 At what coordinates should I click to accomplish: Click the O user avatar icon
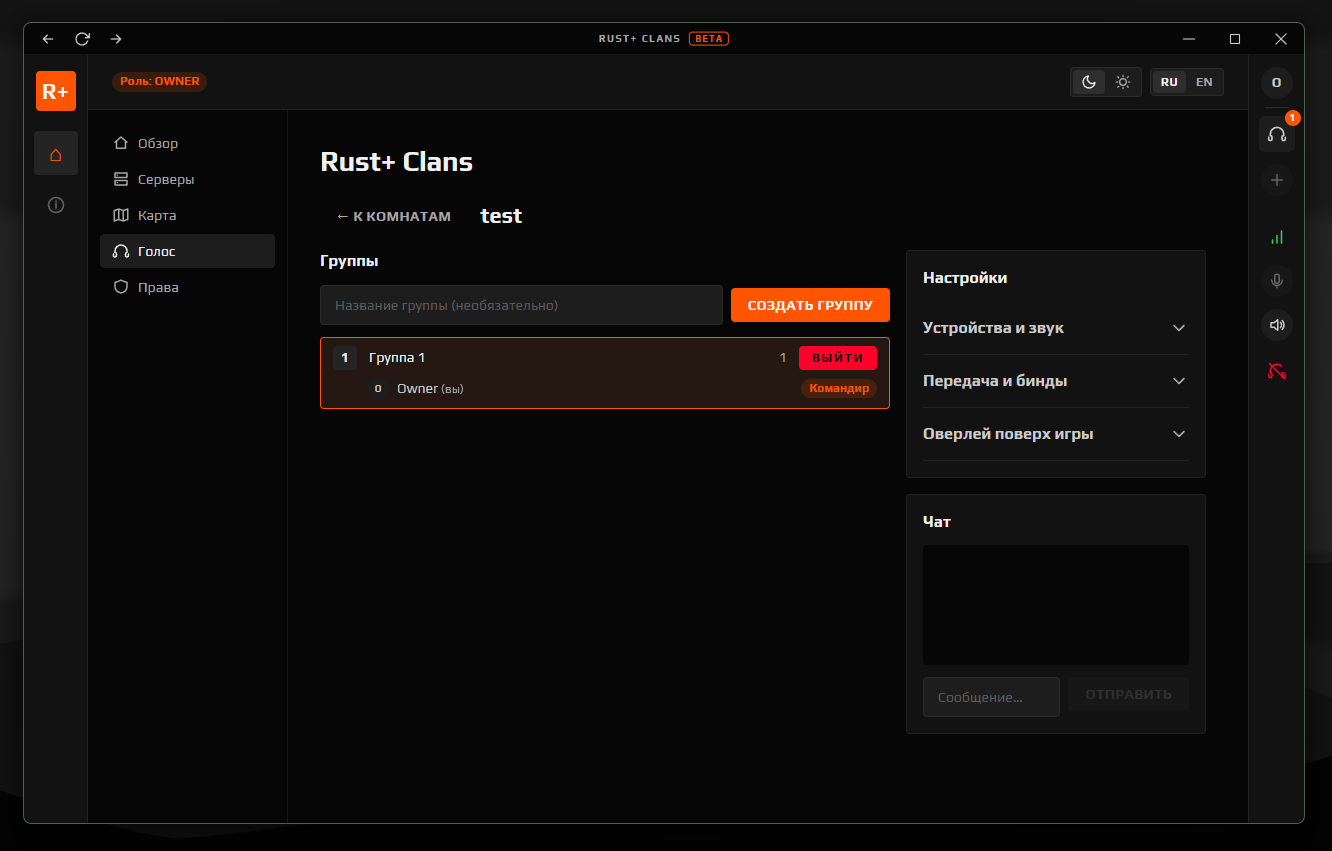pos(1276,83)
